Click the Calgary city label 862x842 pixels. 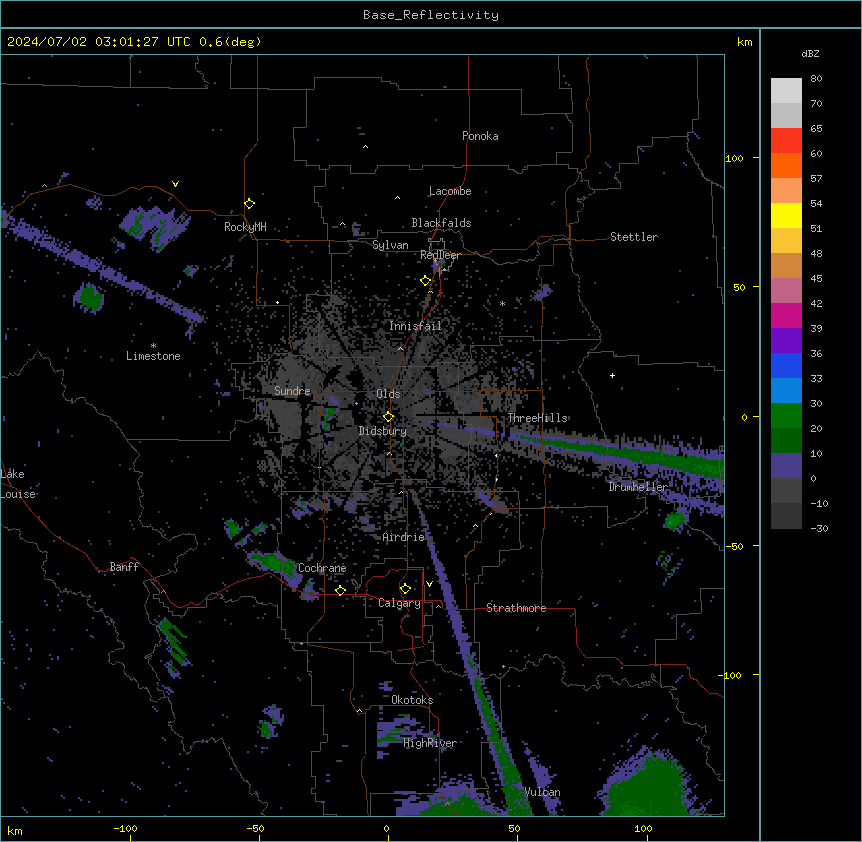(x=399, y=603)
